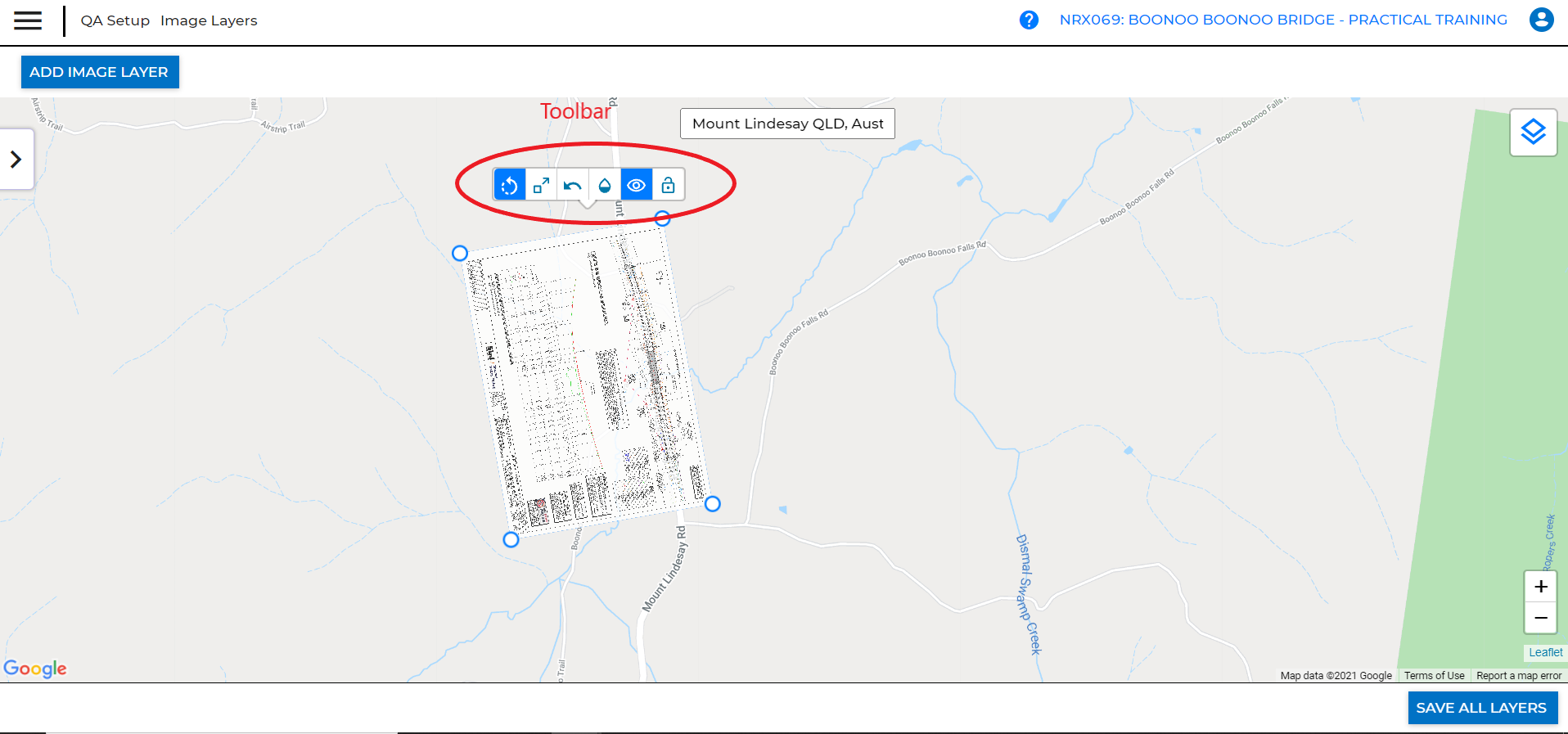Open the user account profile icon
Viewport: 1568px width, 734px height.
(x=1541, y=20)
